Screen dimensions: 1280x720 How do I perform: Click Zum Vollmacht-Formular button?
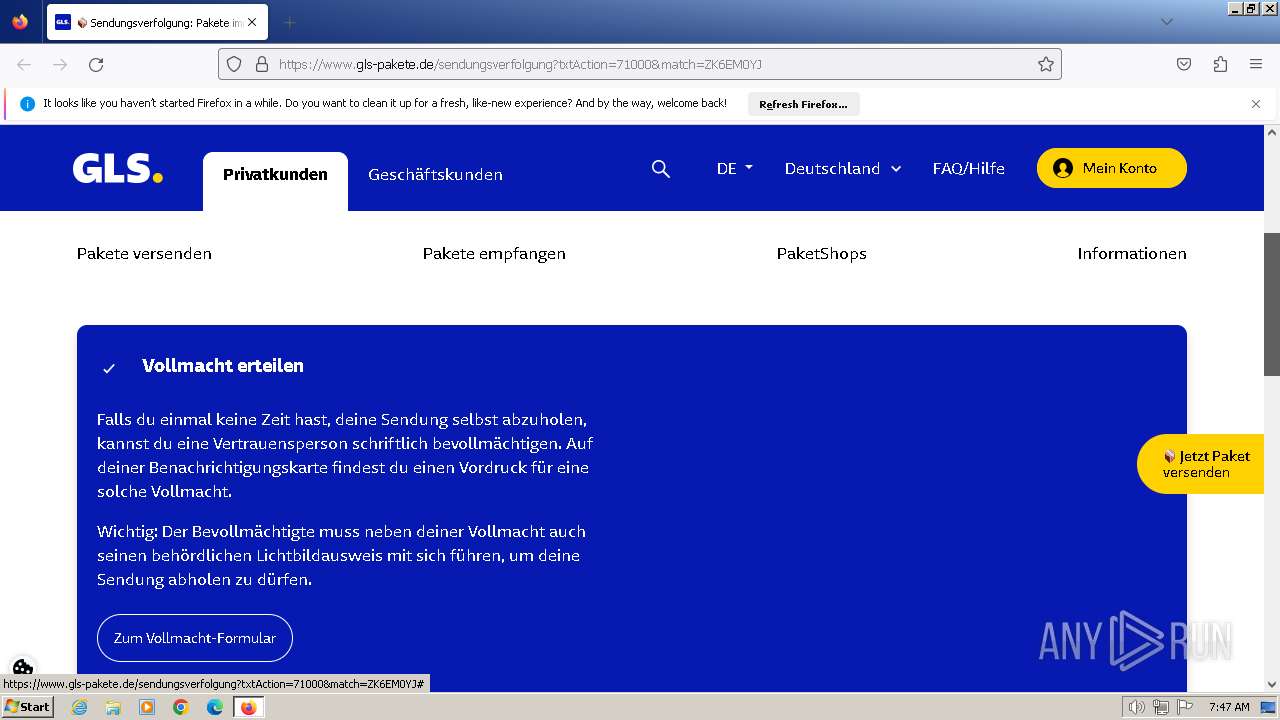click(195, 638)
